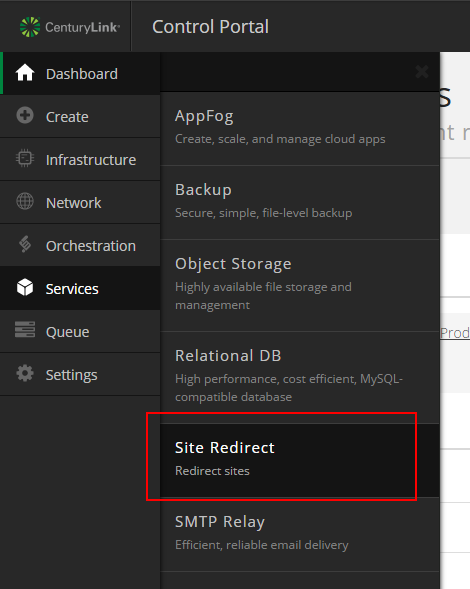Click 'MySQL-compatible database' description text
Image resolution: width=470 pixels, height=589 pixels.
[x=289, y=388]
